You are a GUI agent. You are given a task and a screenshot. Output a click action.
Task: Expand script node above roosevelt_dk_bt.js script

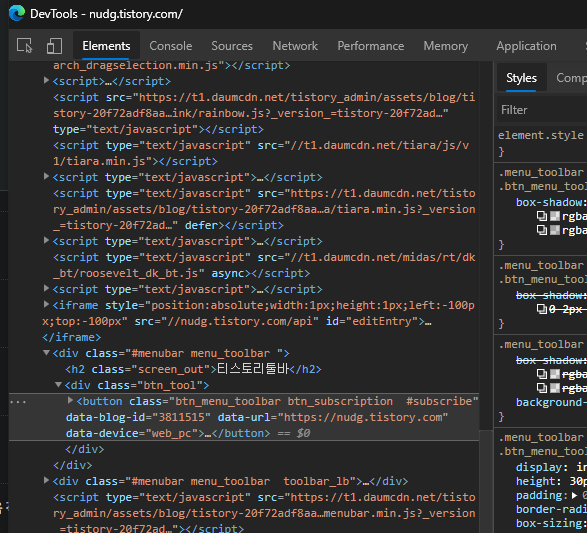46,240
